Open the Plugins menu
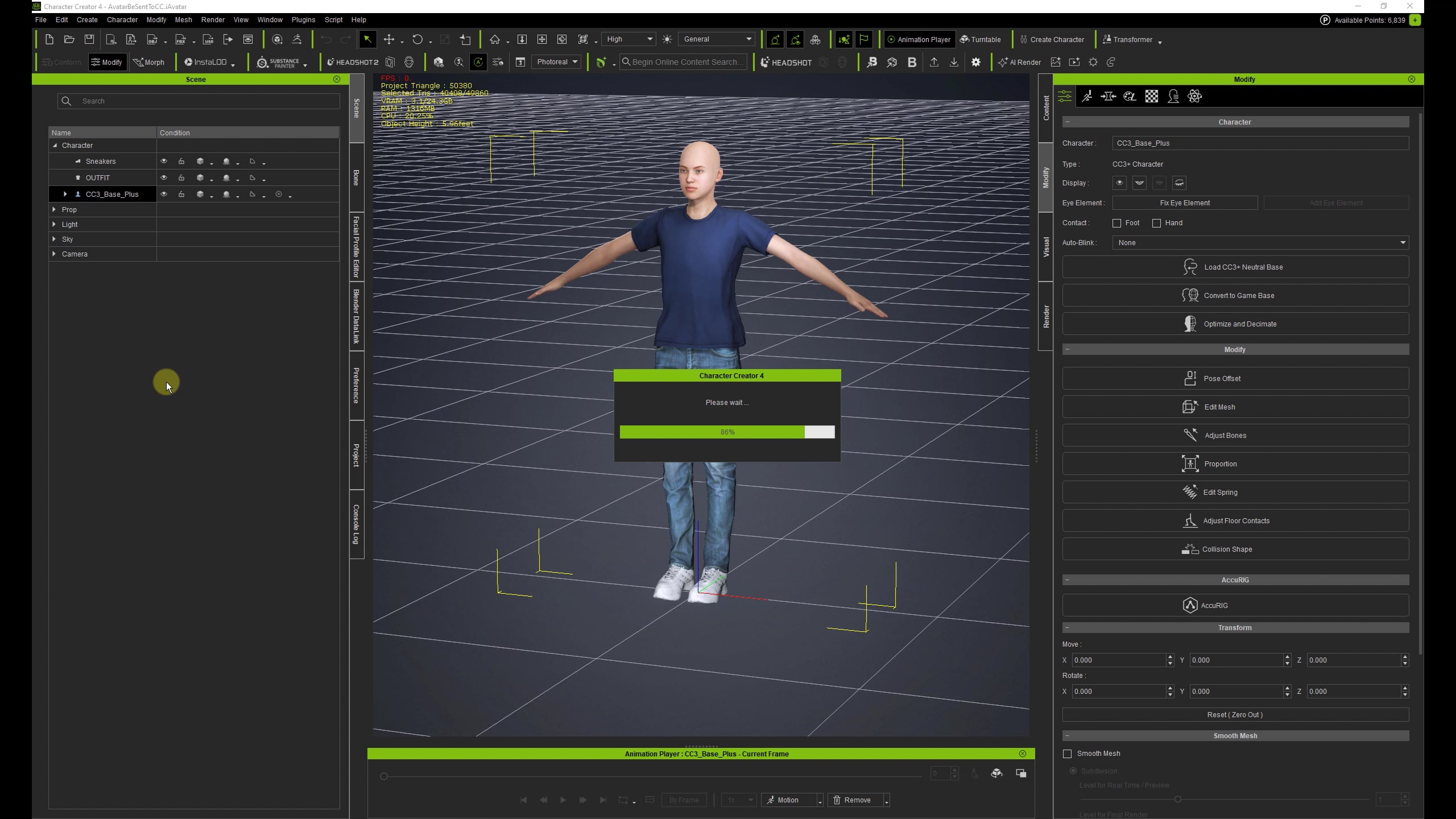Screen dimensions: 1456x819 click(303, 20)
